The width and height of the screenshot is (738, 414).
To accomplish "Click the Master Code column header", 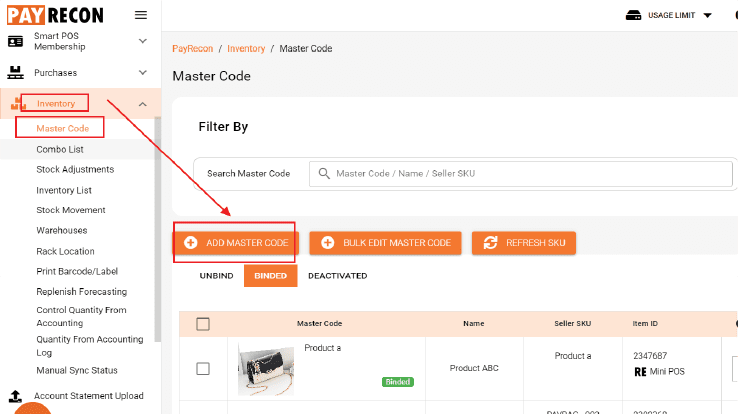I will pos(320,324).
